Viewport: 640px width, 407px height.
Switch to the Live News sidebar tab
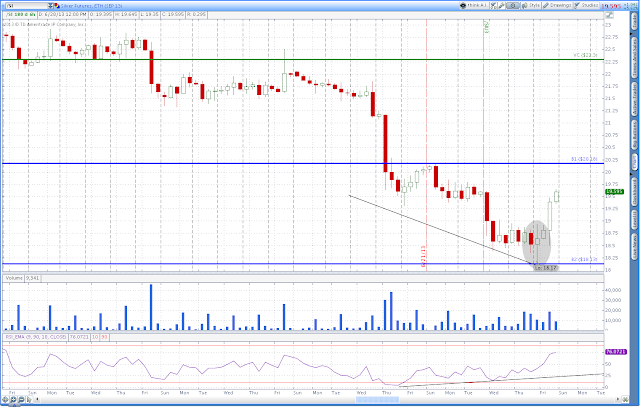tap(635, 247)
